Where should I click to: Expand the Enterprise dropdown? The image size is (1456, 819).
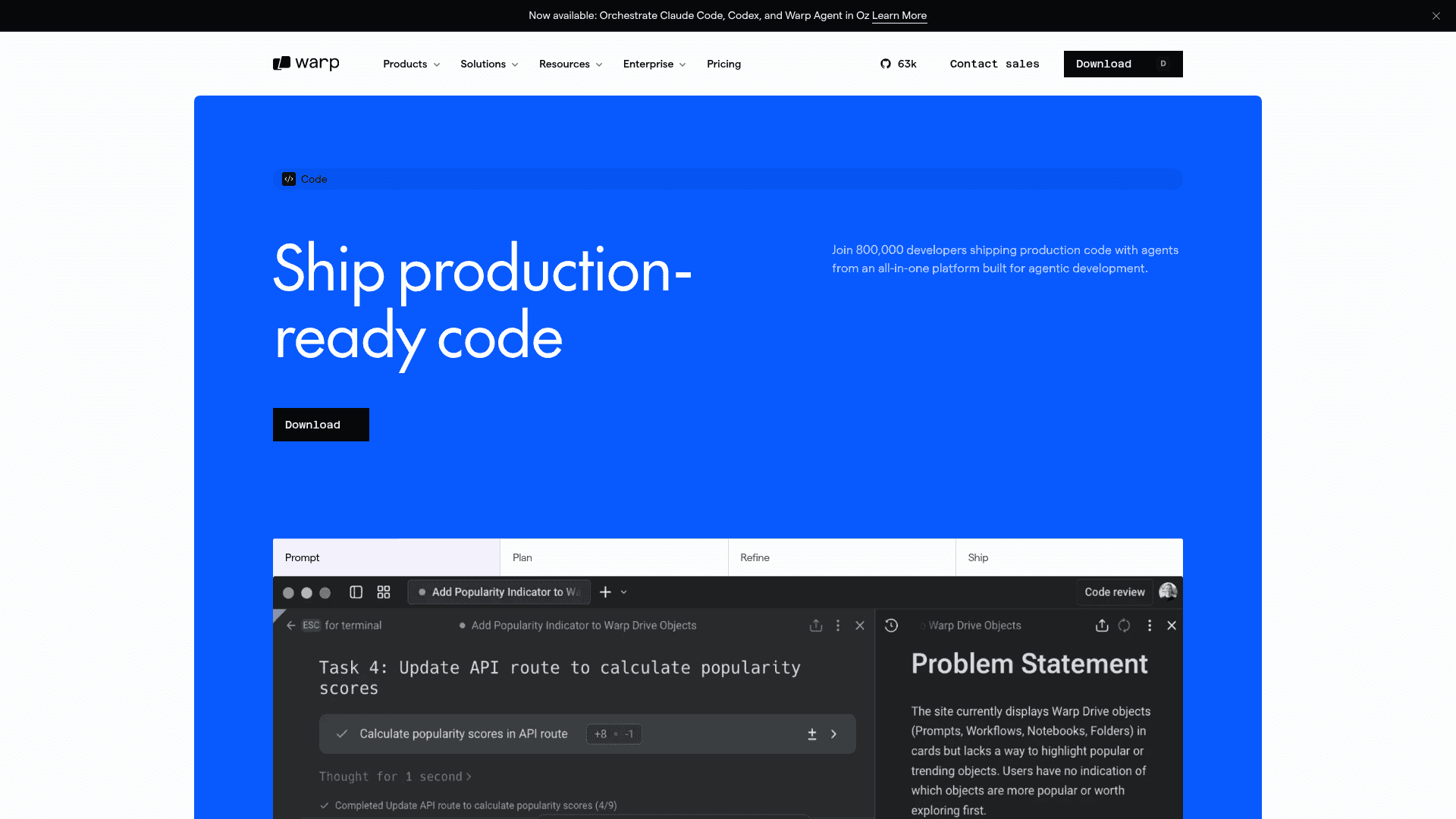pos(654,64)
